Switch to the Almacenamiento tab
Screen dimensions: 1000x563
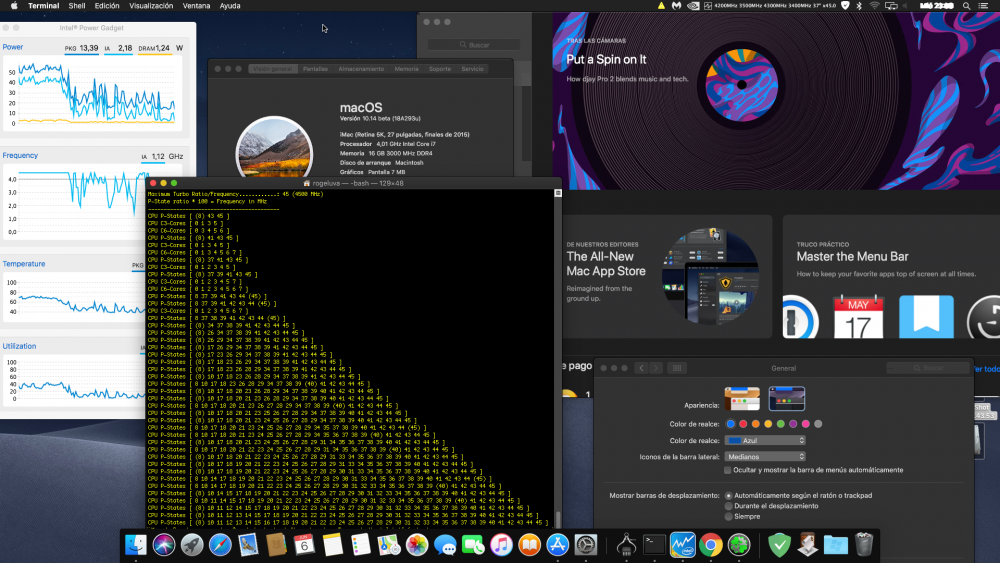361,69
